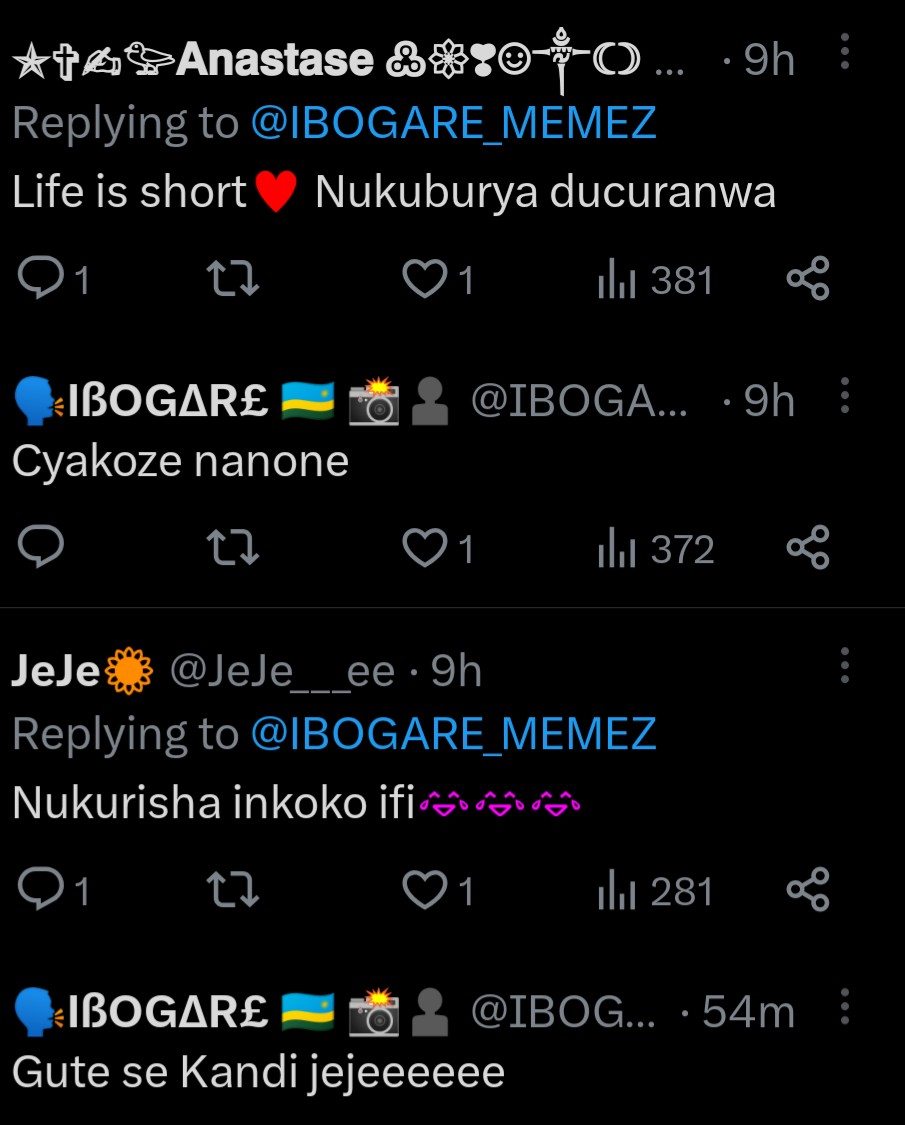This screenshot has height=1125, width=905.
Task: Reply to the "Cyakoze nanone" tweet
Action: tap(41, 548)
